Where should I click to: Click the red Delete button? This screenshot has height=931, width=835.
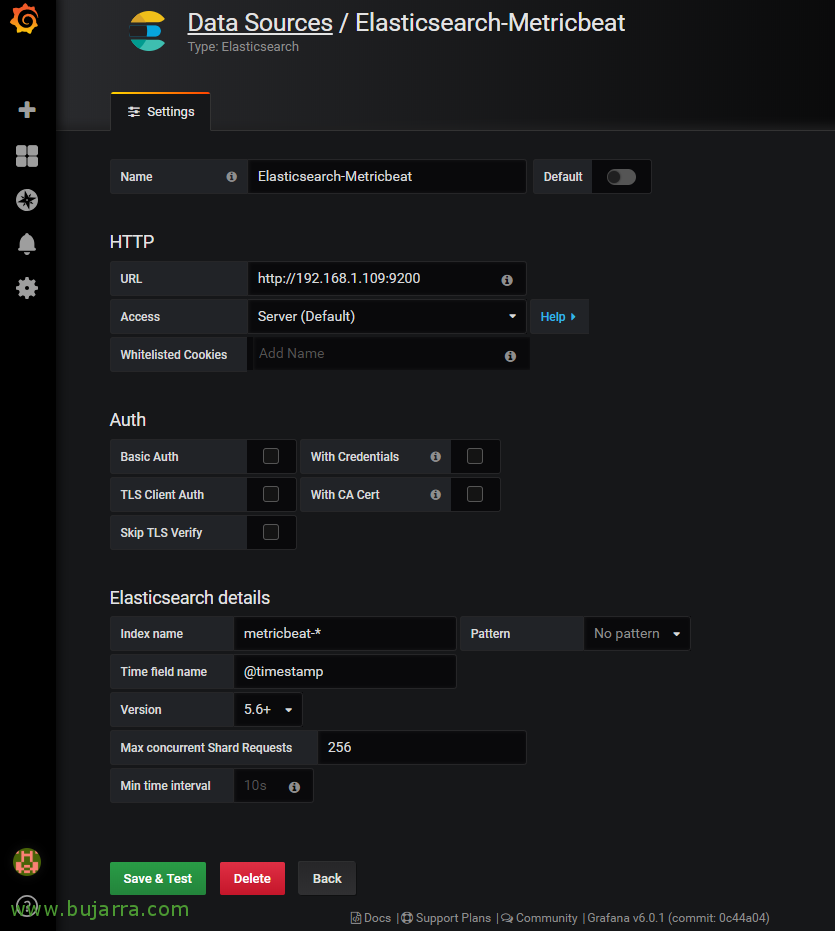[x=252, y=878]
